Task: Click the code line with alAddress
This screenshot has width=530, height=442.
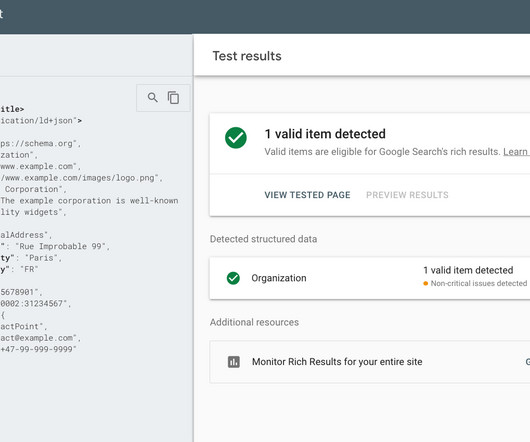Action: tap(26, 235)
